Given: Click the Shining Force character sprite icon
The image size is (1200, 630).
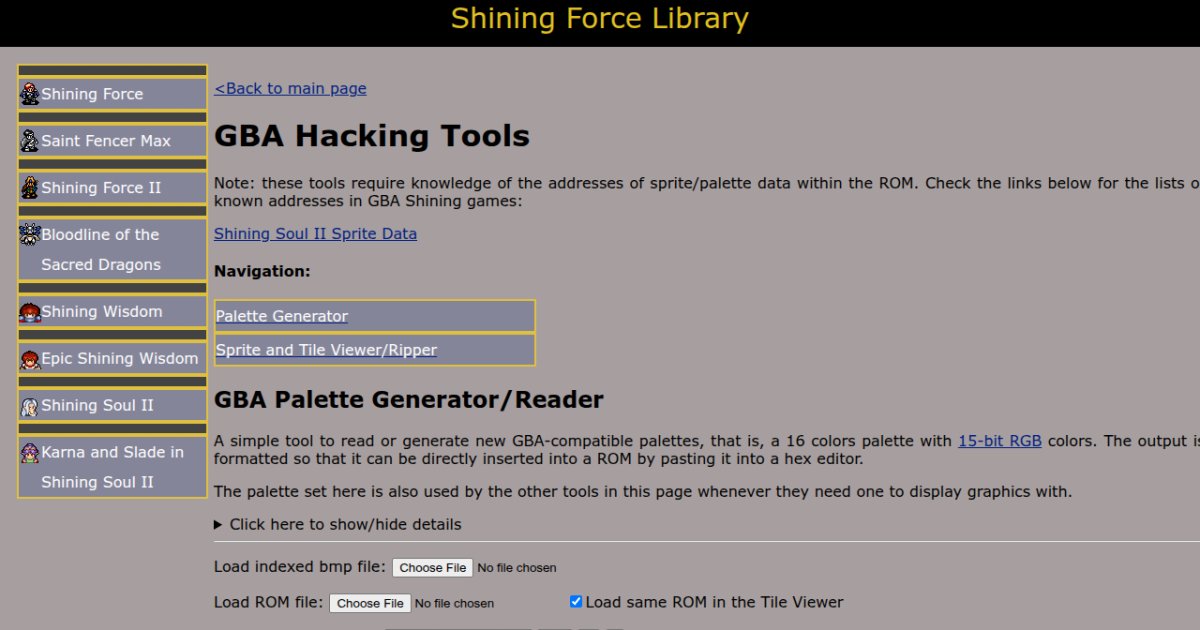Looking at the screenshot, I should (30, 94).
